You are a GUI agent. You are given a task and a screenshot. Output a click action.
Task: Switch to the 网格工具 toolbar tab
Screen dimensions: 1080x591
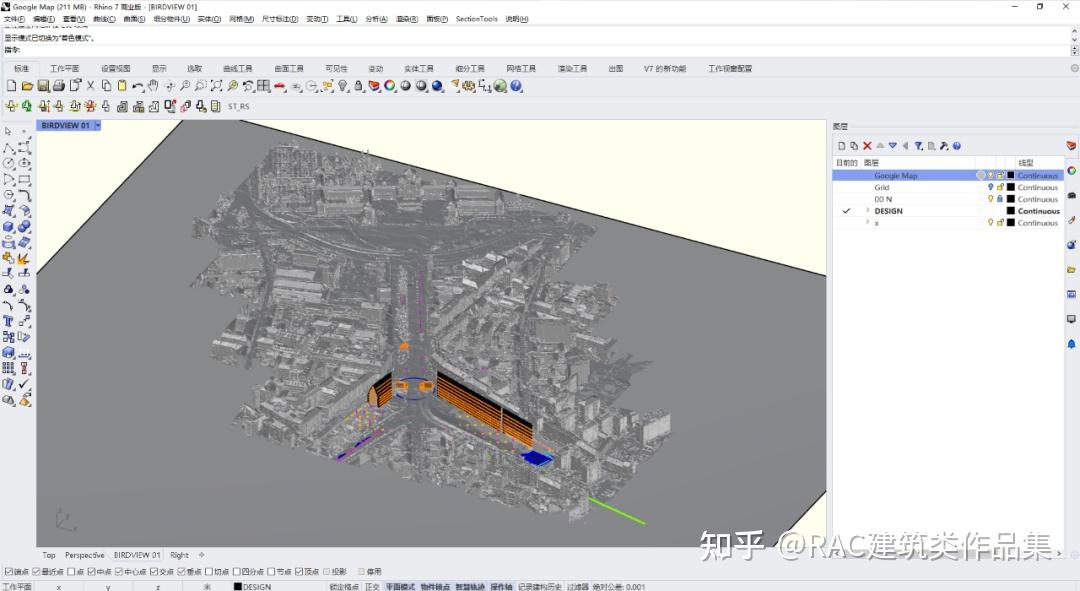coord(521,69)
